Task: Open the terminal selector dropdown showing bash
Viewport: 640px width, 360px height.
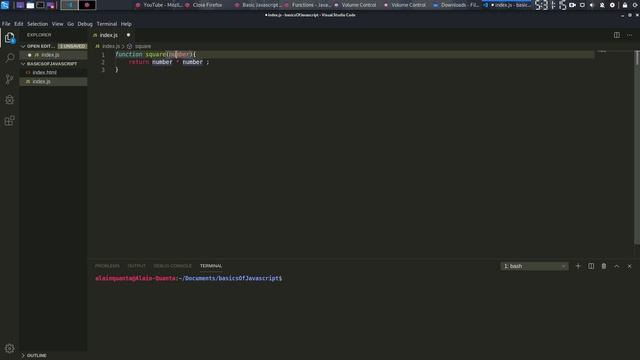Action: pos(534,266)
